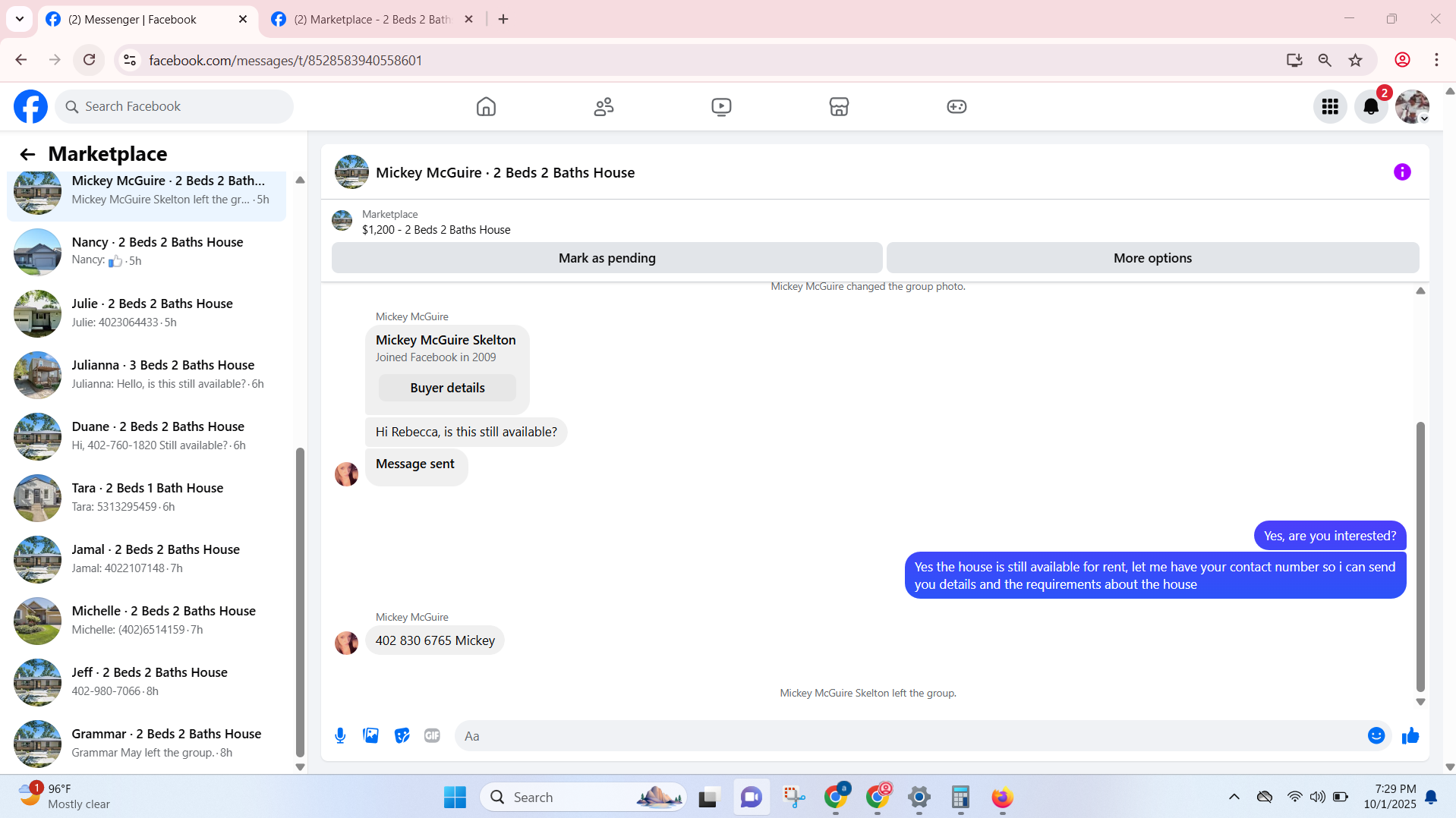Open Windows Start menu
Viewport: 1456px width, 818px height.
click(x=455, y=798)
